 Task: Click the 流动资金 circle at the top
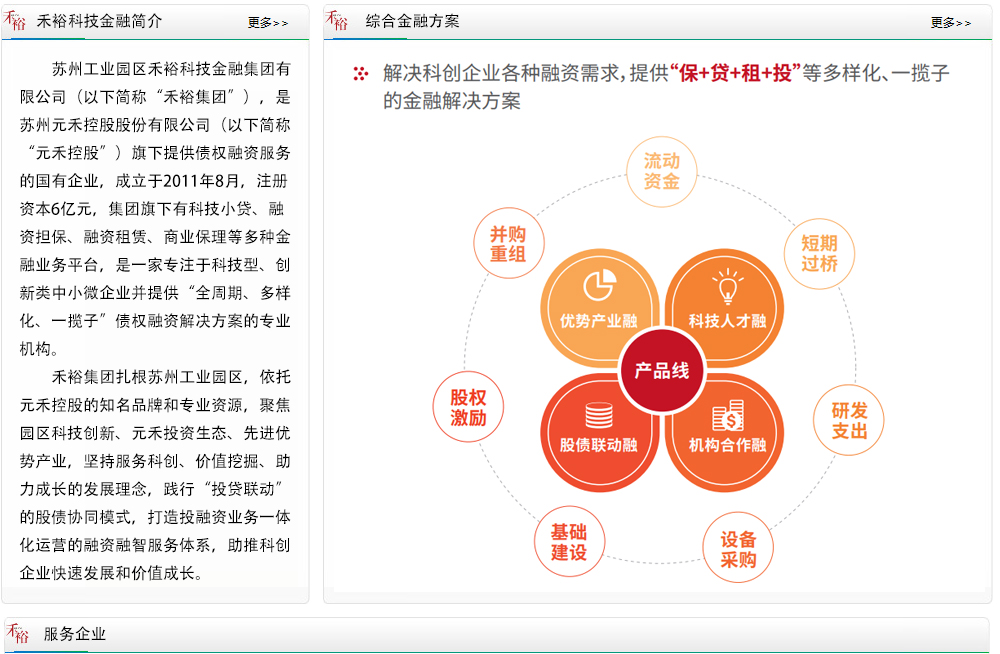tap(661, 171)
